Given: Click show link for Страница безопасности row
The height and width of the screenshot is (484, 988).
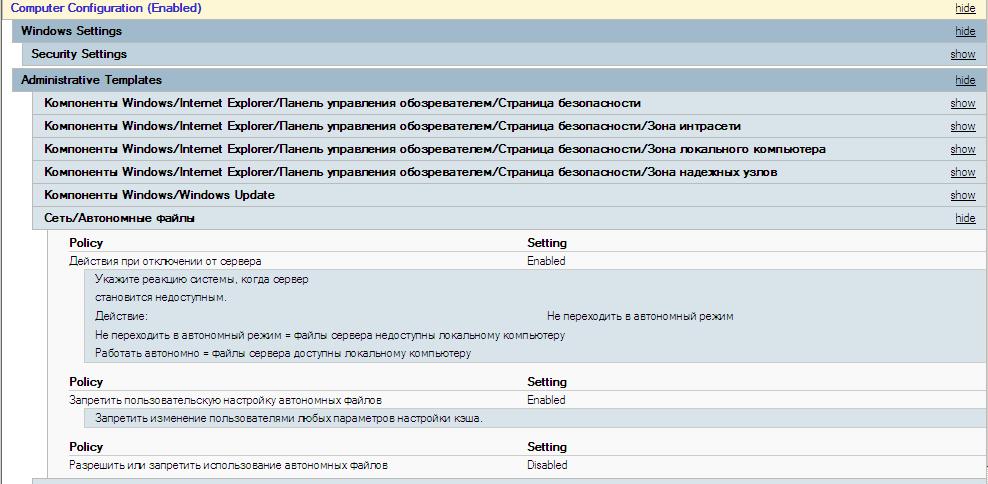Looking at the screenshot, I should click(962, 103).
